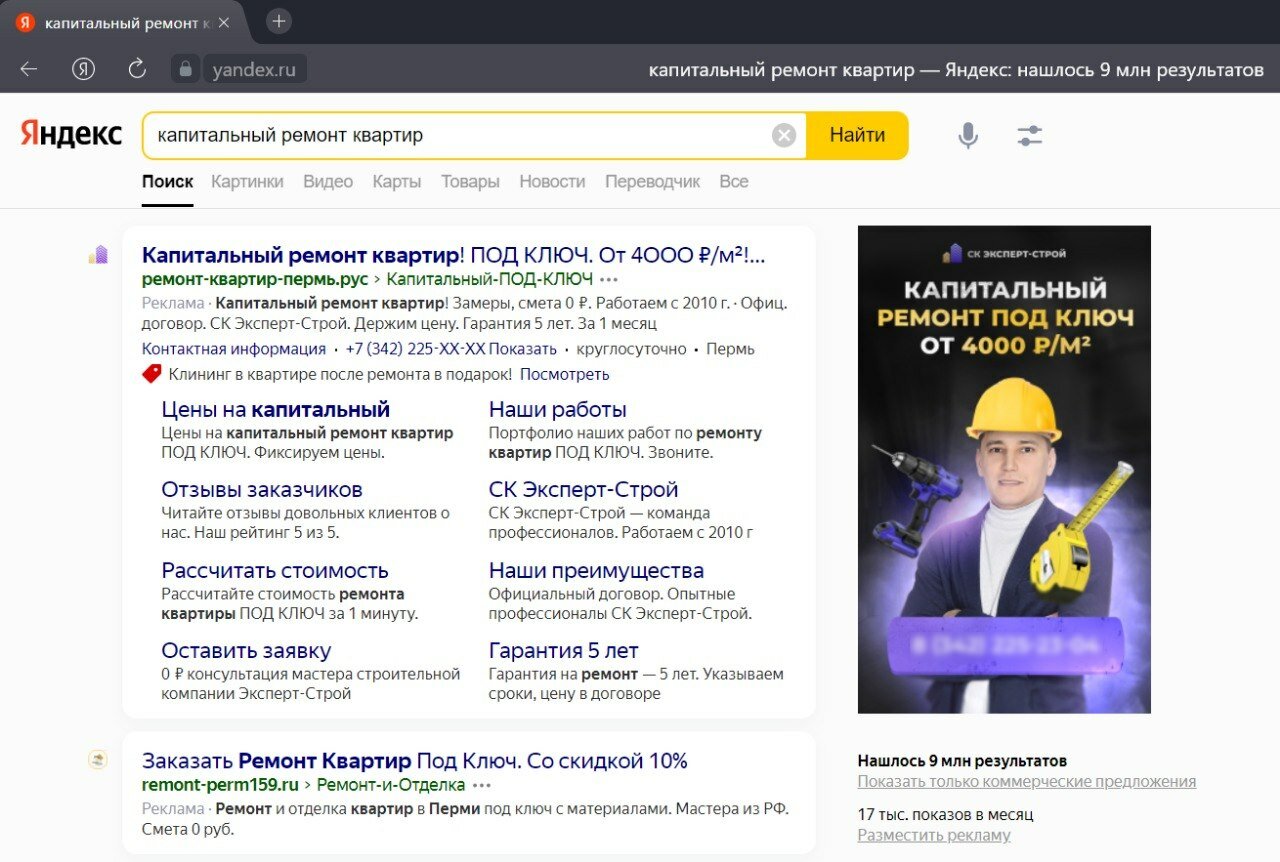
Task: Switch to the Видео tab
Action: (328, 182)
